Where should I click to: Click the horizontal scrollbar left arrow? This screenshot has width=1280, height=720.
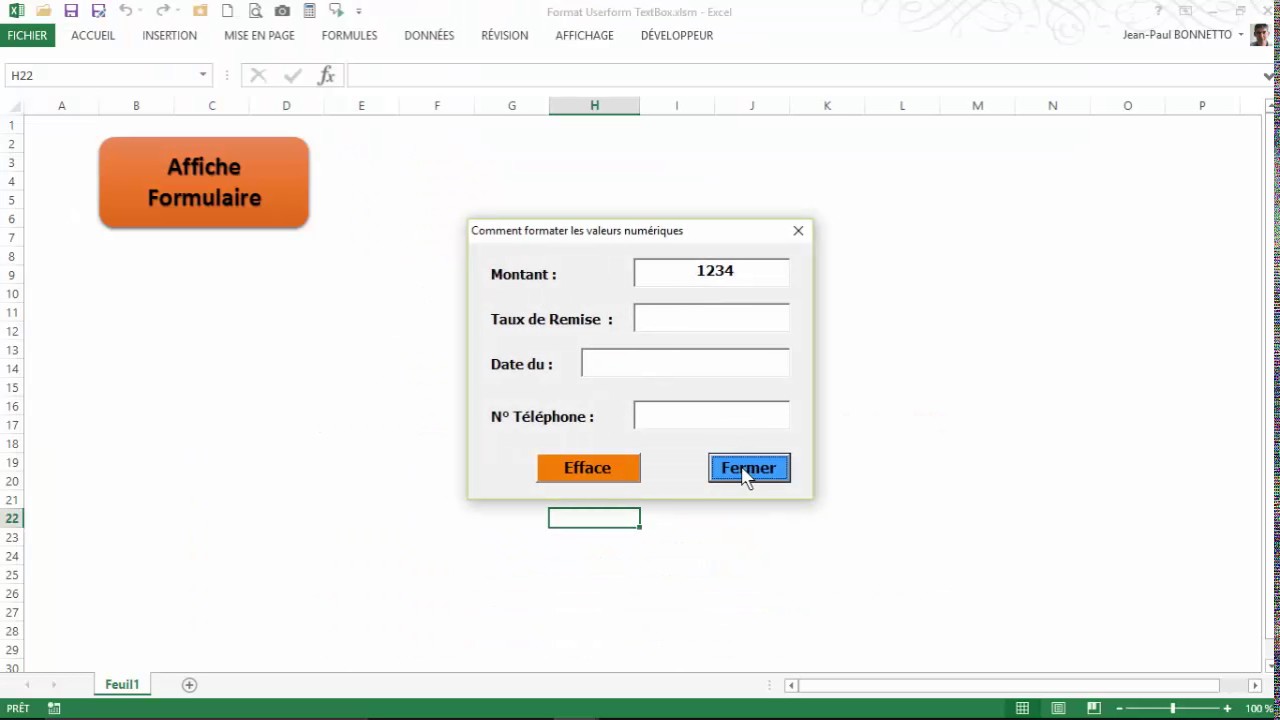click(791, 685)
